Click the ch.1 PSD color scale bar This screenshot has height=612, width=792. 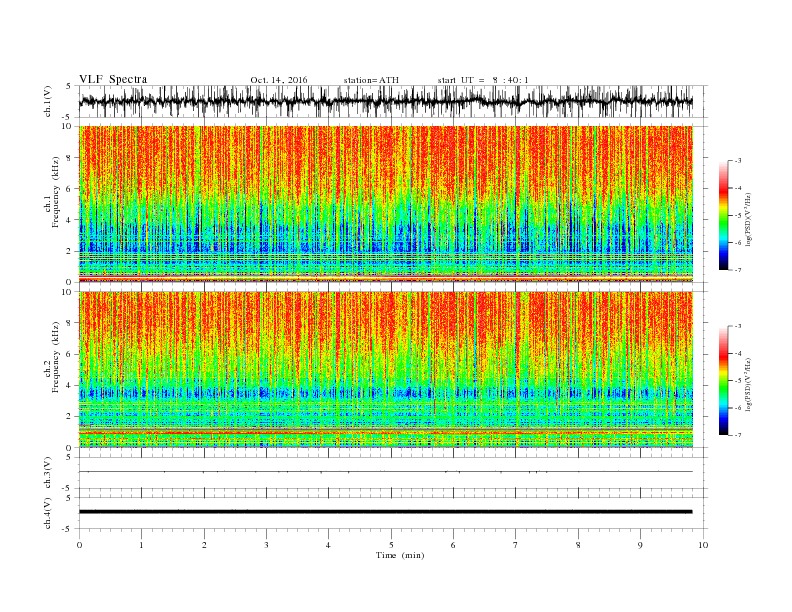pyautogui.click(x=724, y=215)
